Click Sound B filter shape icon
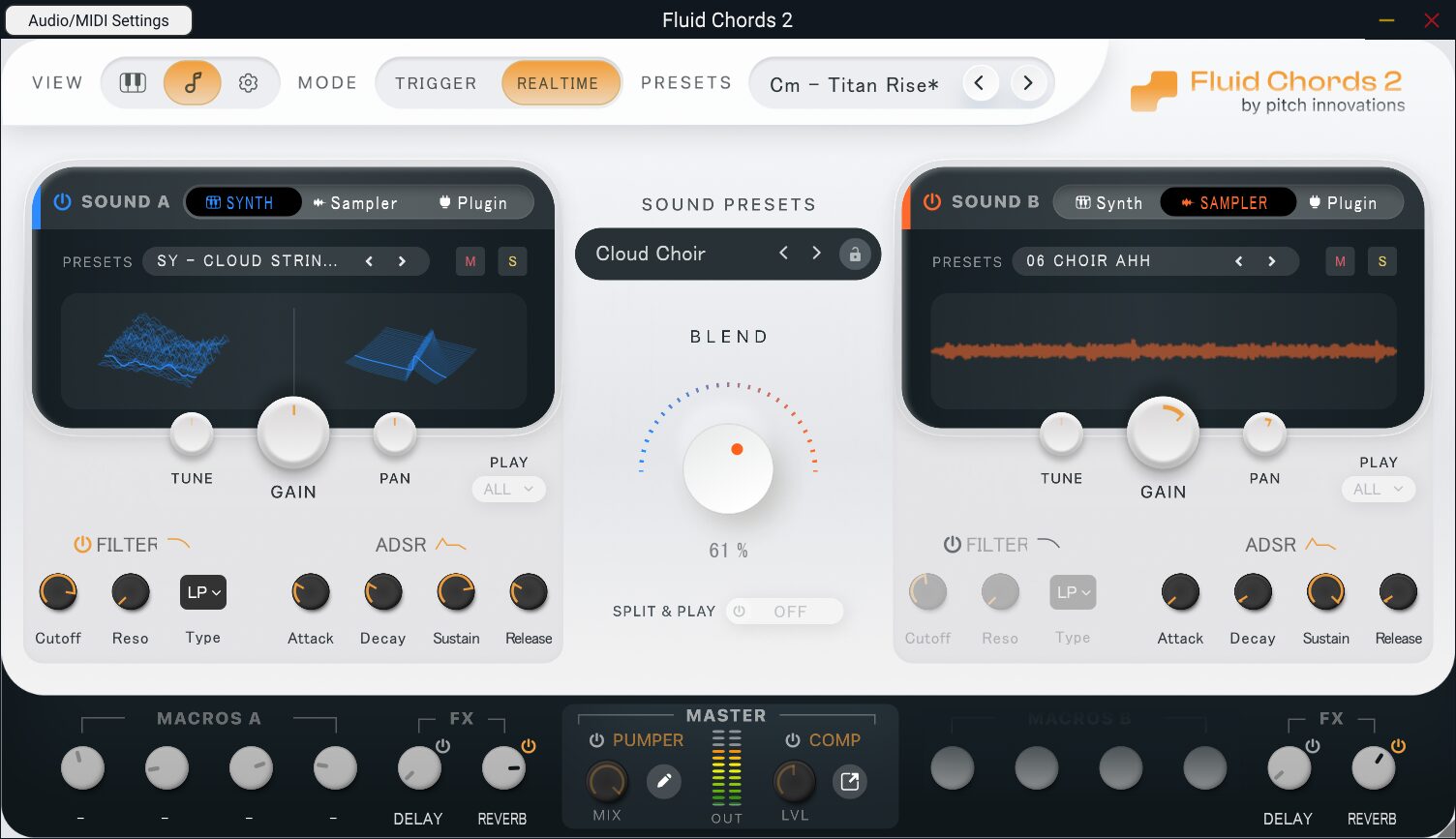The image size is (1456, 839). point(1048,544)
